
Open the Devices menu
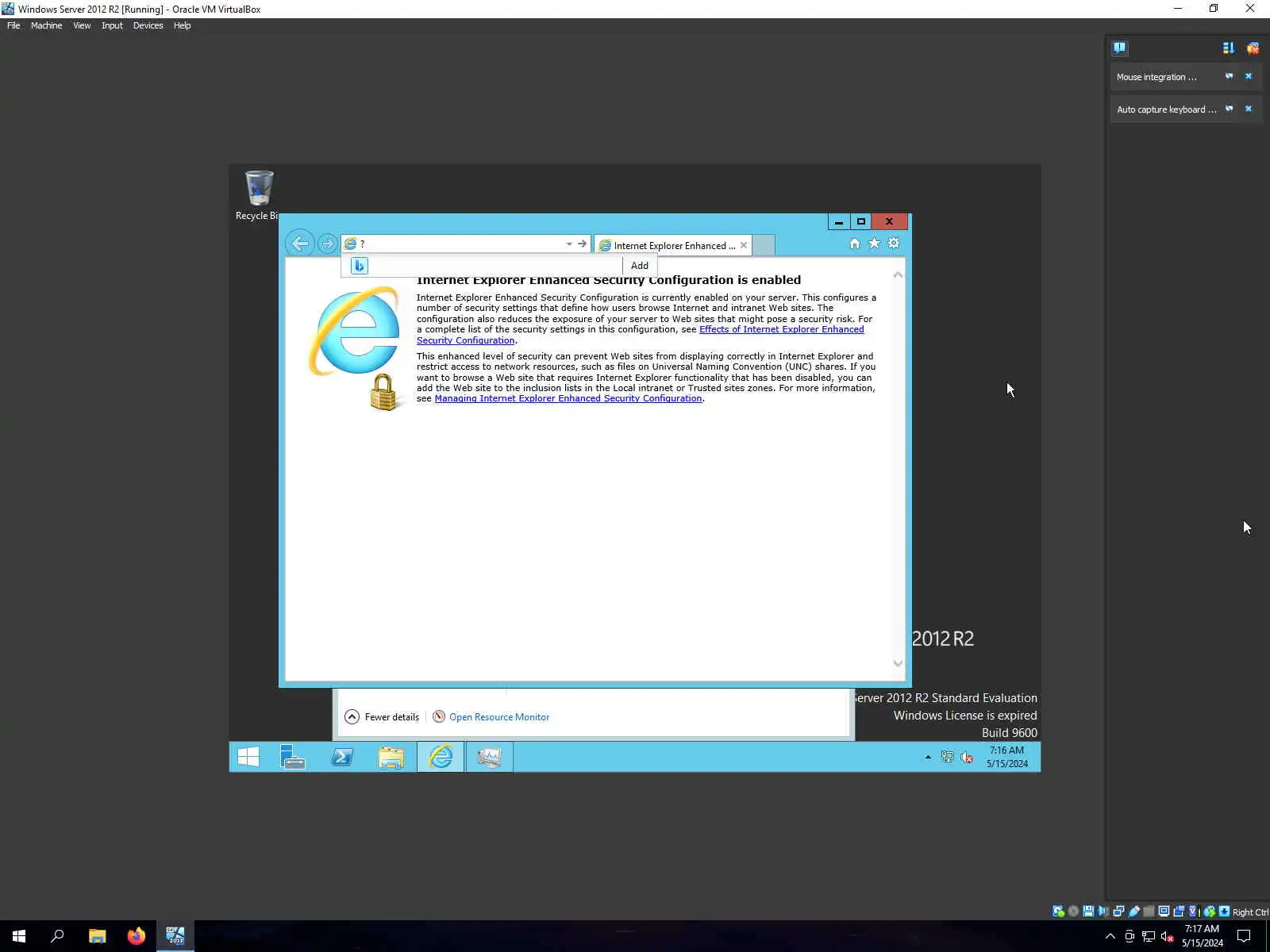coord(148,25)
